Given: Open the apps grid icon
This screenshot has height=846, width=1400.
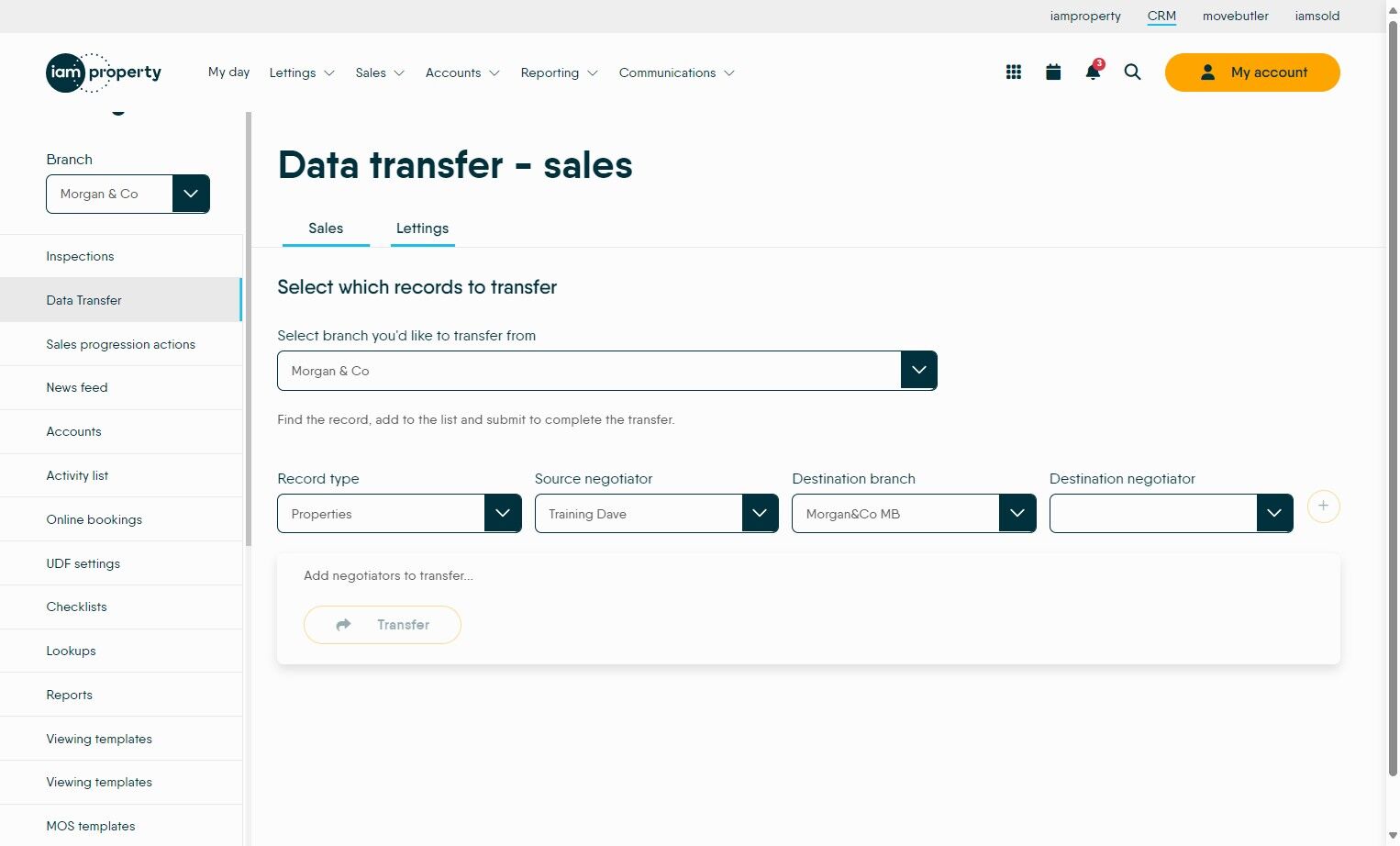Looking at the screenshot, I should click(1014, 72).
